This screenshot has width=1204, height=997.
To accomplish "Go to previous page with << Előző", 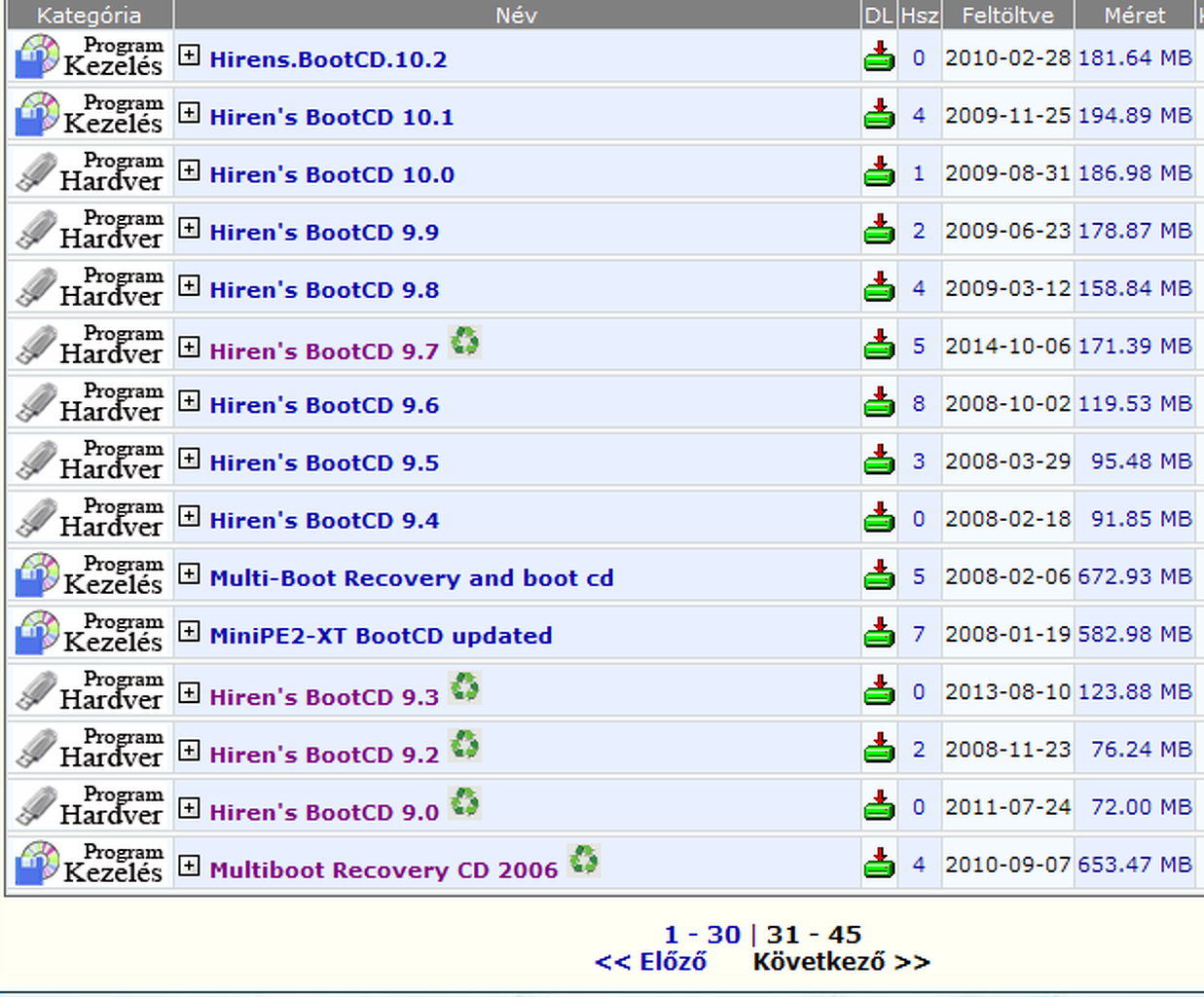I will point(650,962).
